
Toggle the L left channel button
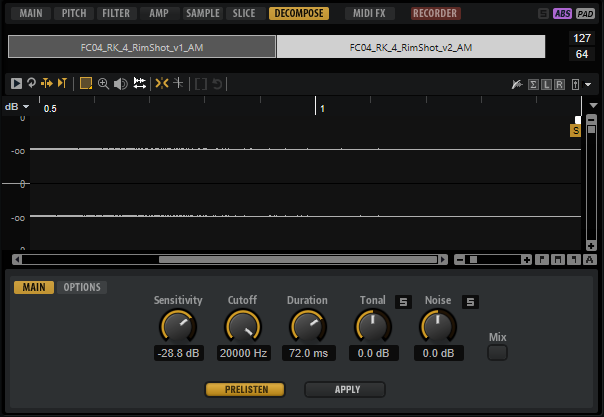tap(546, 84)
